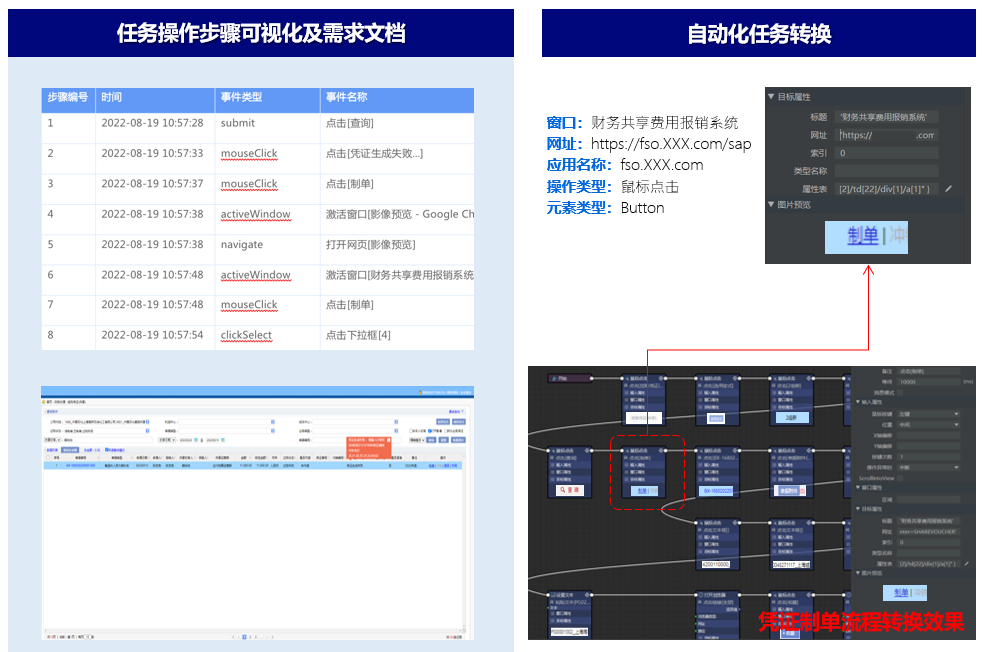Tick the select-all checkbox in the expense table header
Image resolution: width=989 pixels, height=652 pixels.
[x=49, y=459]
